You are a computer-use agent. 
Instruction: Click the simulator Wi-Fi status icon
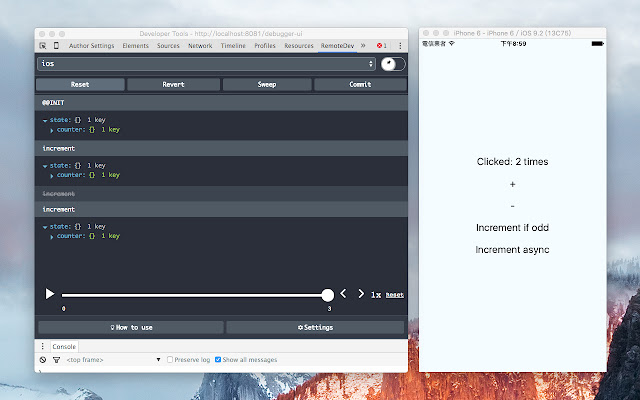(x=452, y=43)
